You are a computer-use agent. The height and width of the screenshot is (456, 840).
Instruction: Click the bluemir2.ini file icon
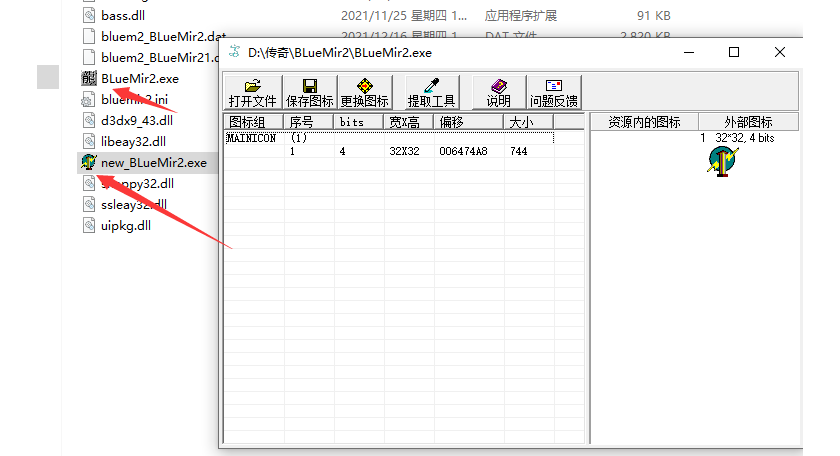click(88, 100)
